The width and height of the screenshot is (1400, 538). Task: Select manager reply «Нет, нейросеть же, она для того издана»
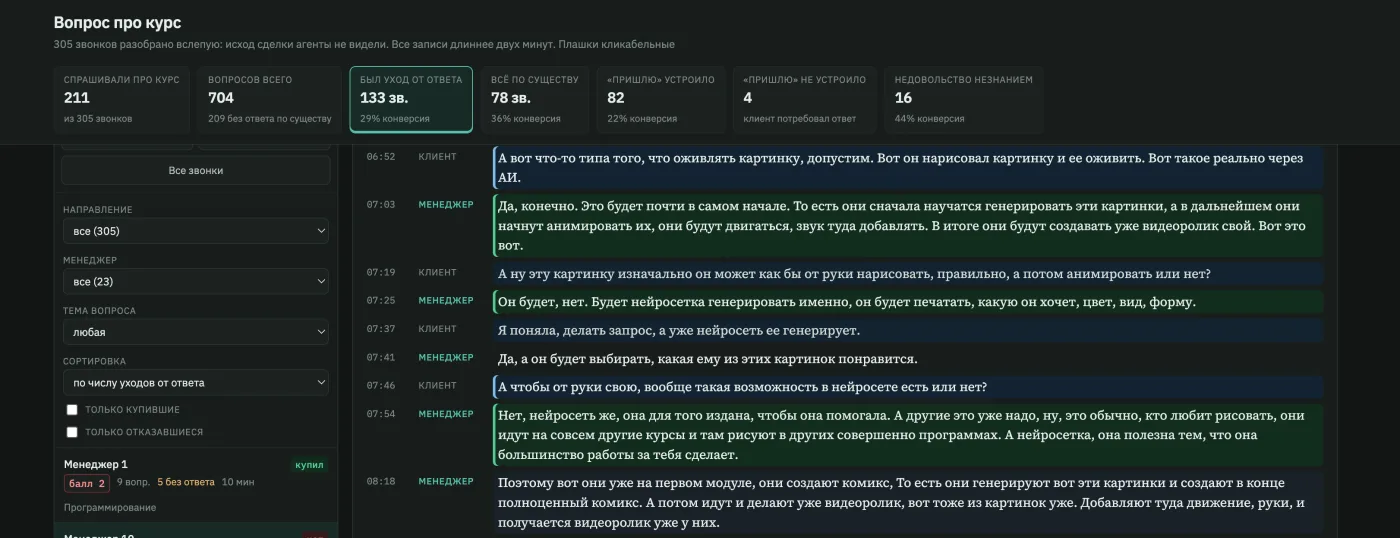point(909,435)
